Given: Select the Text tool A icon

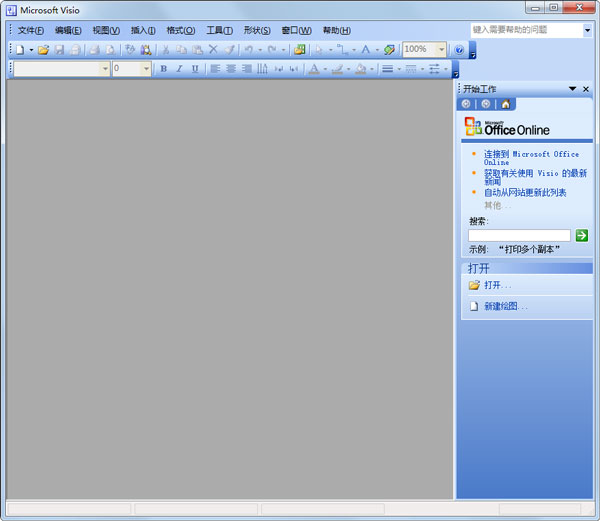Looking at the screenshot, I should [x=366, y=50].
